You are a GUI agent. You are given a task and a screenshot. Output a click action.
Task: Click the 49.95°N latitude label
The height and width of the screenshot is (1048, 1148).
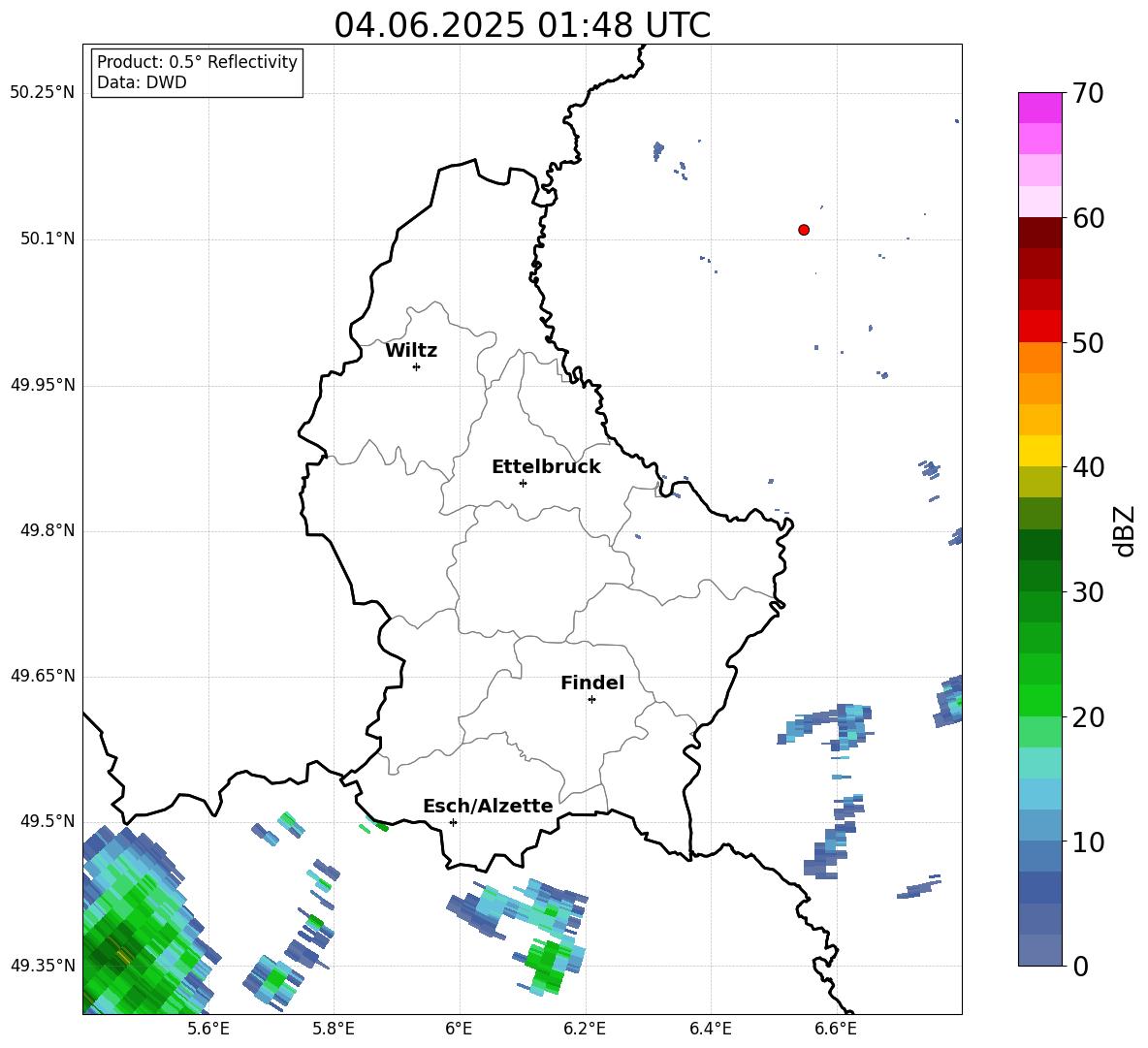pos(43,385)
